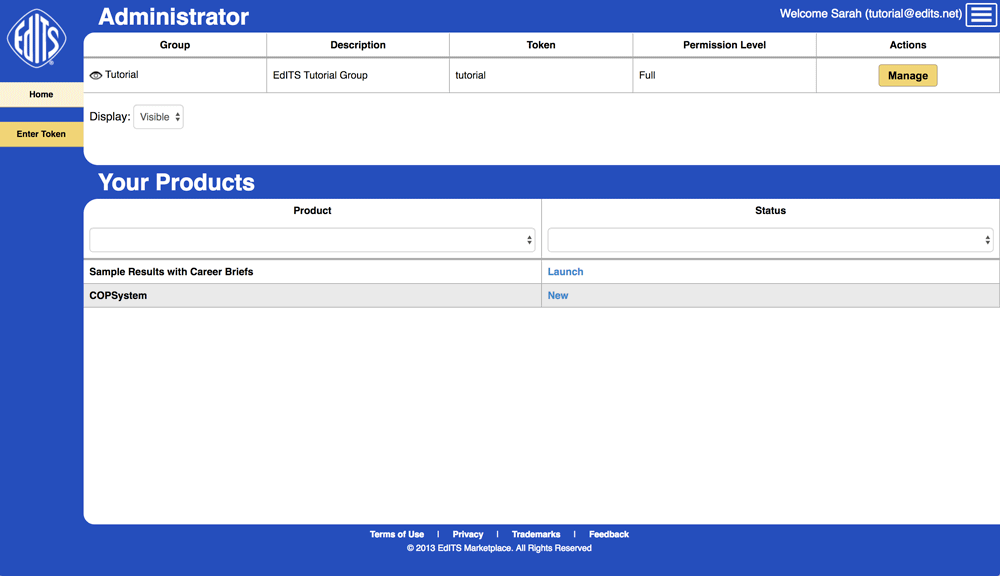
Task: Click the COPSystem product name
Action: 118,295
